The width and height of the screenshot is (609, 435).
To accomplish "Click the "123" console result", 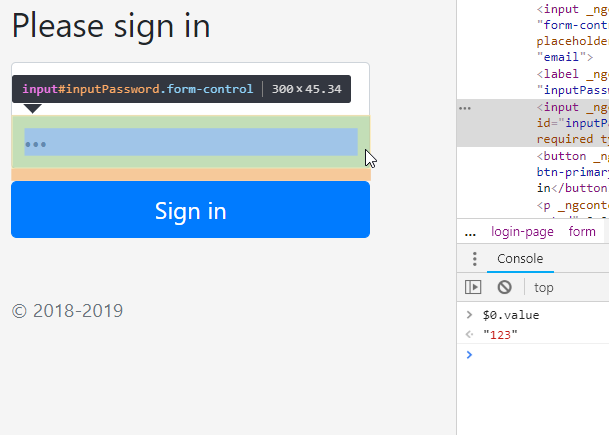I will pyautogui.click(x=500, y=334).
